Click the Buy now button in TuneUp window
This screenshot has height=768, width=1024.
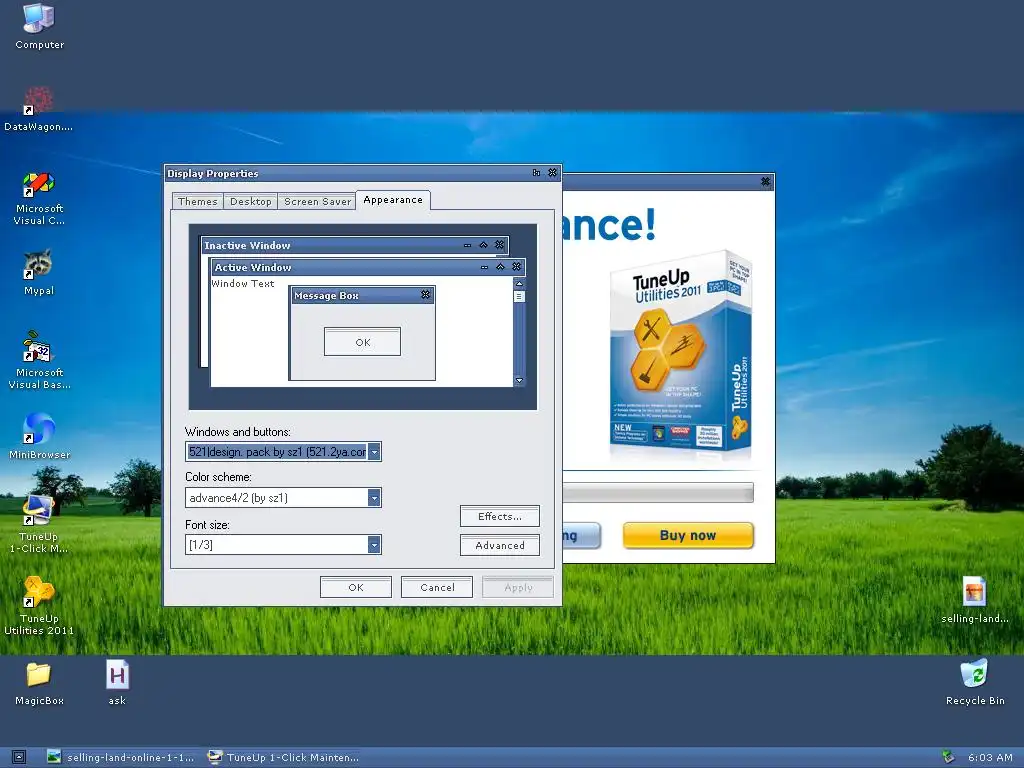[x=688, y=536]
